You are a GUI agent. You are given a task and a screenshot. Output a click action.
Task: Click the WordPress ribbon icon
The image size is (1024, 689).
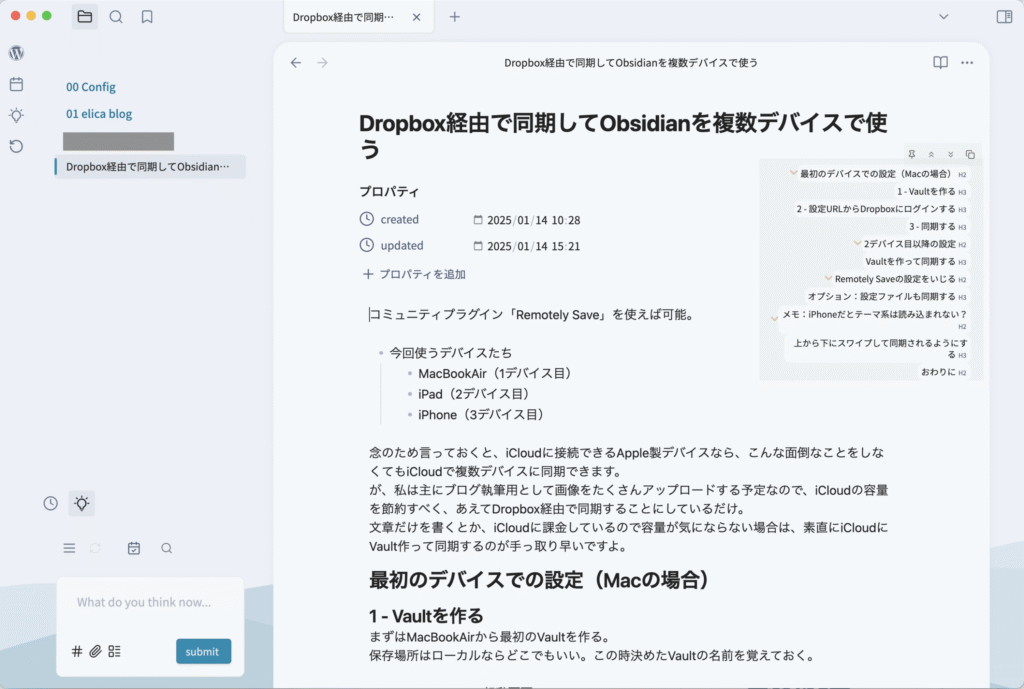16,53
